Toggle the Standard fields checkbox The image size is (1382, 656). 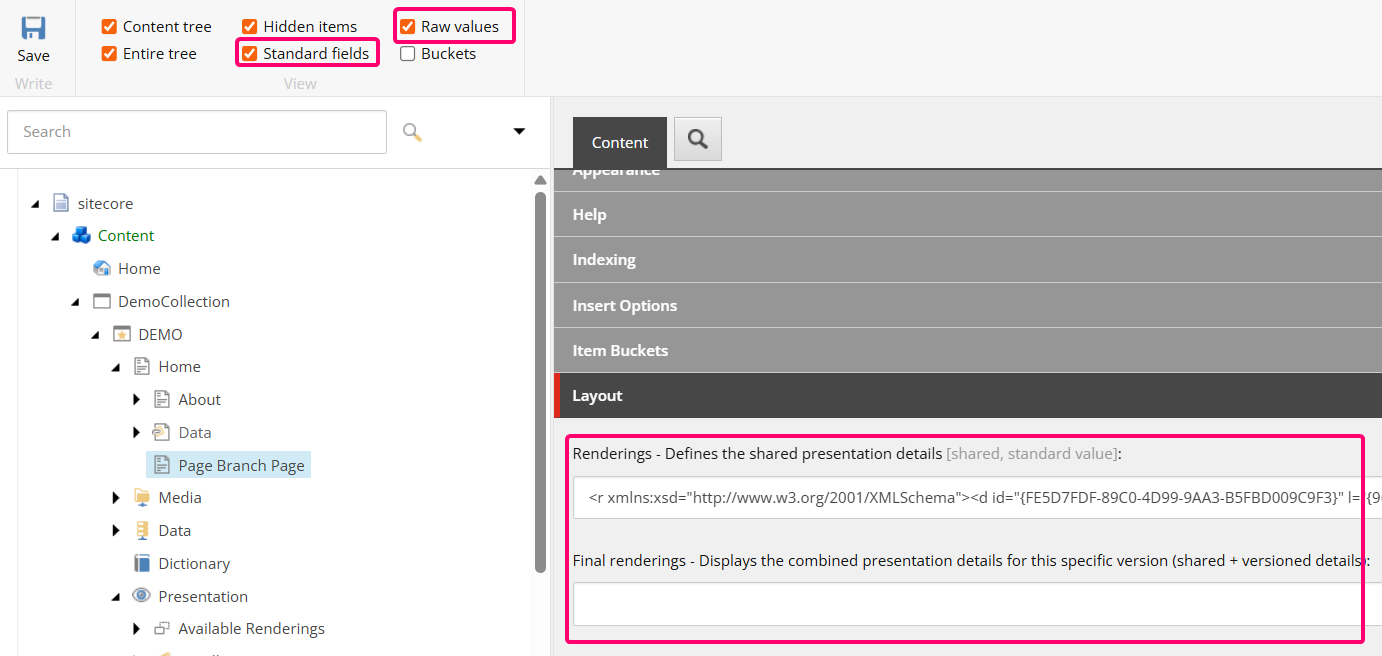[250, 54]
